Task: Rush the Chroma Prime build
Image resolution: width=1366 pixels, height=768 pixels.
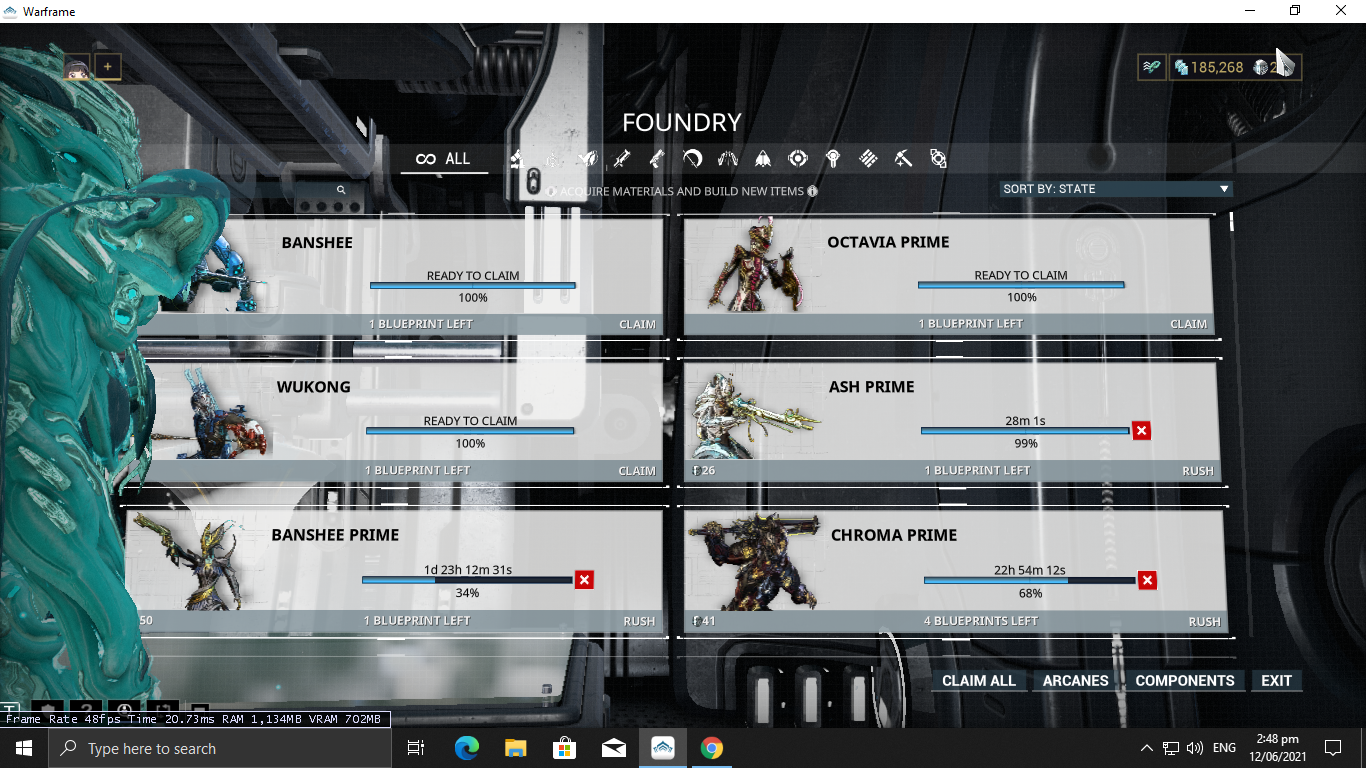Action: 1204,622
